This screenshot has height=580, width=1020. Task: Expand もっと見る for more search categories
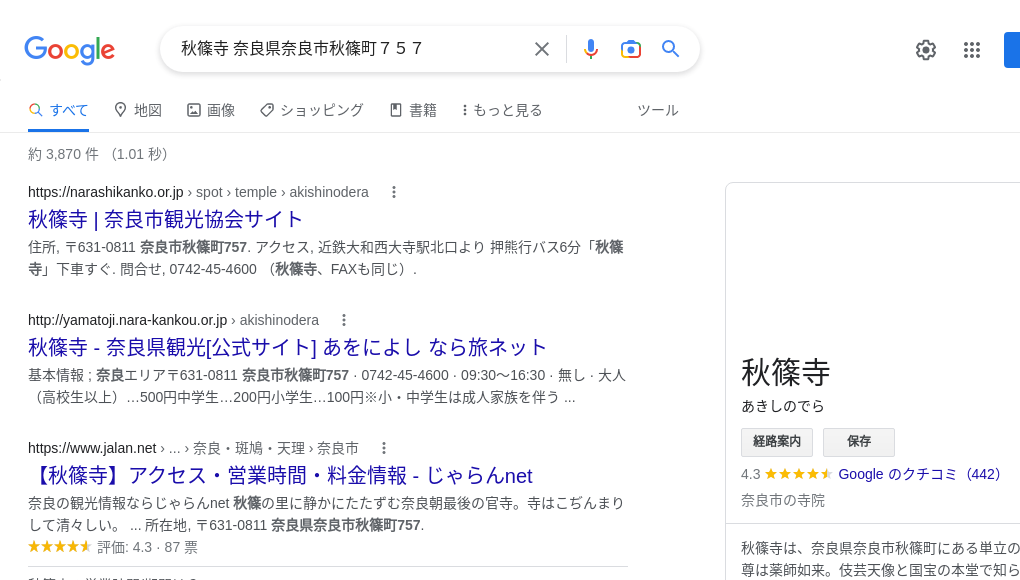(500, 110)
